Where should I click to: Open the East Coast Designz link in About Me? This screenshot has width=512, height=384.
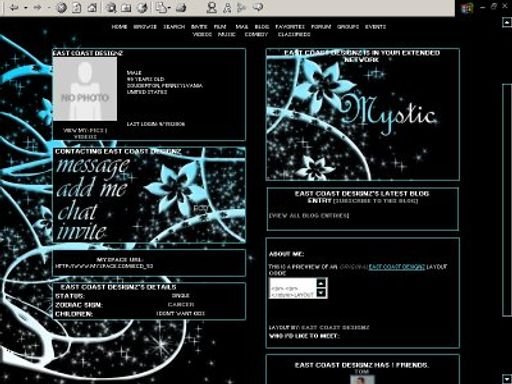point(397,267)
